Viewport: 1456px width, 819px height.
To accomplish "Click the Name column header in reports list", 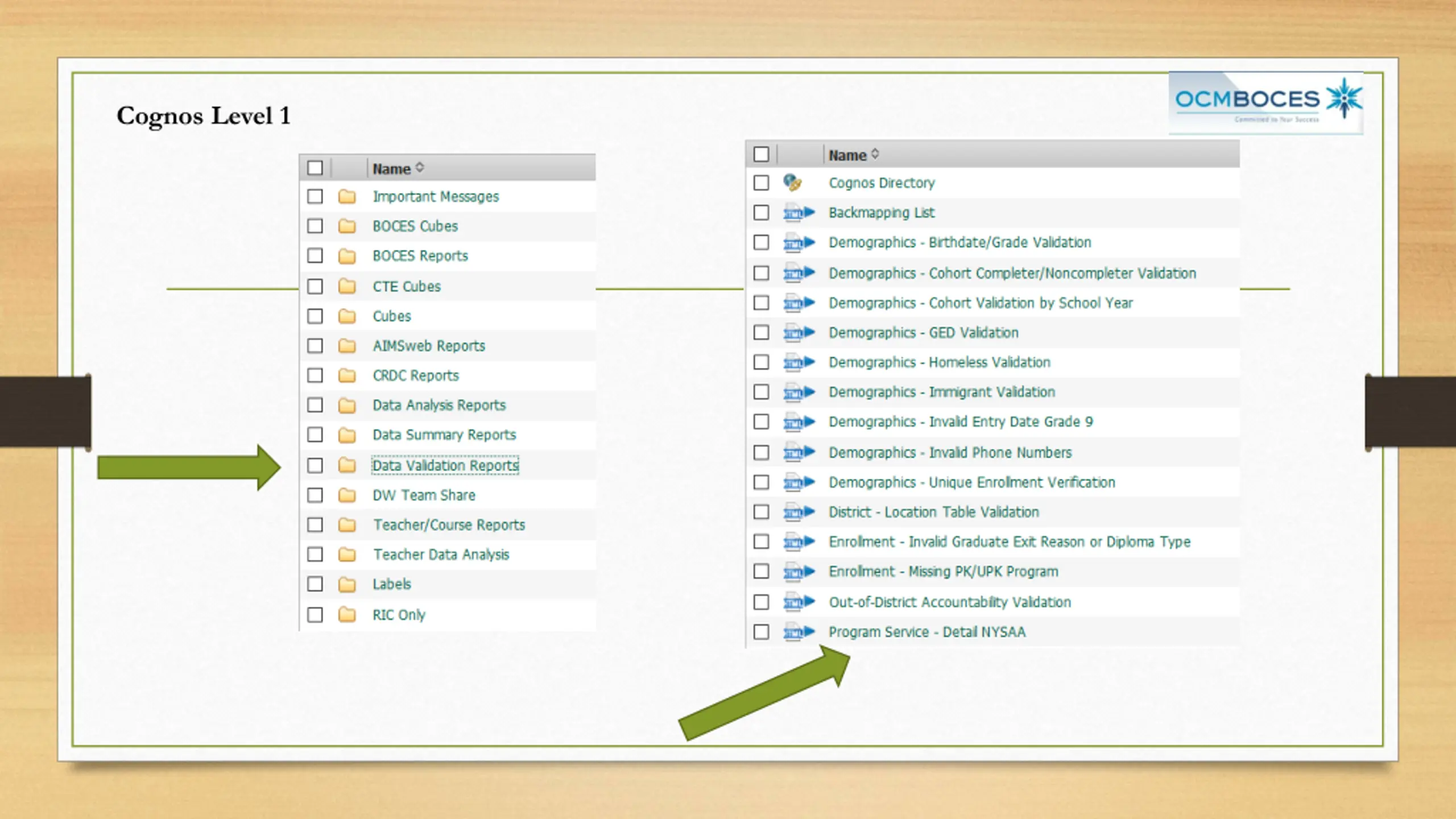I will (x=847, y=155).
